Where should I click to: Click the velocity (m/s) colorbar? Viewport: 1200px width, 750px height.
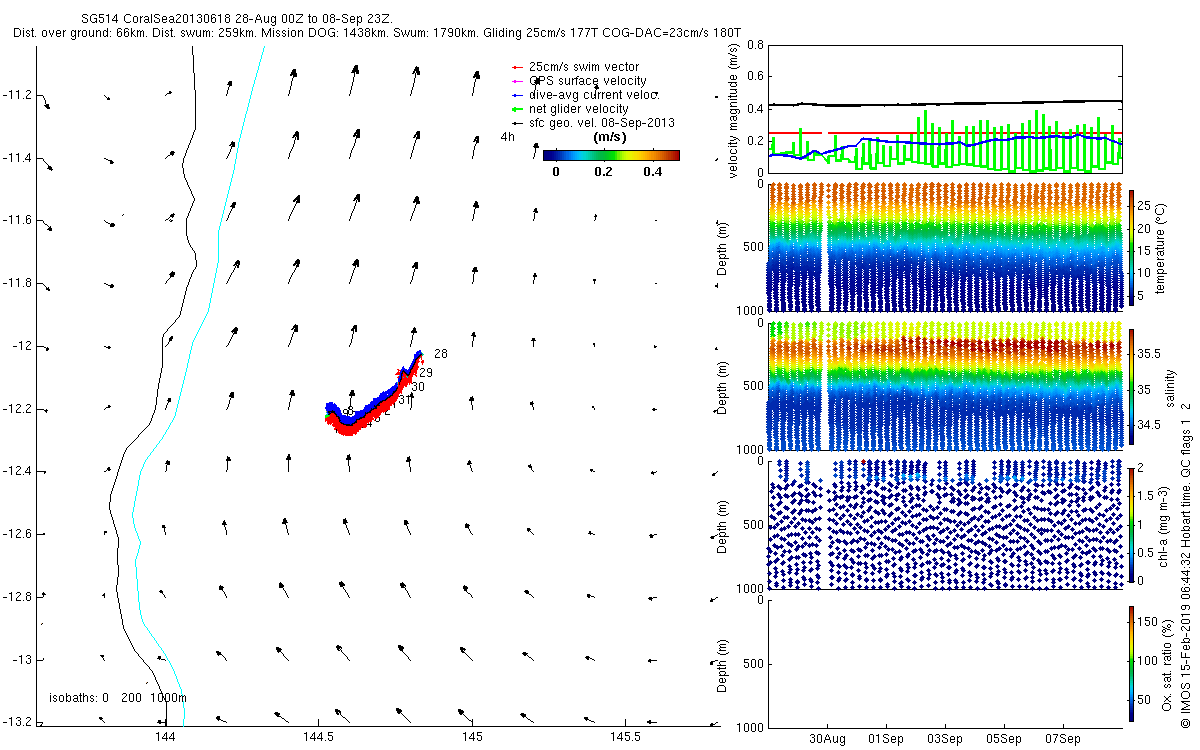[611, 155]
